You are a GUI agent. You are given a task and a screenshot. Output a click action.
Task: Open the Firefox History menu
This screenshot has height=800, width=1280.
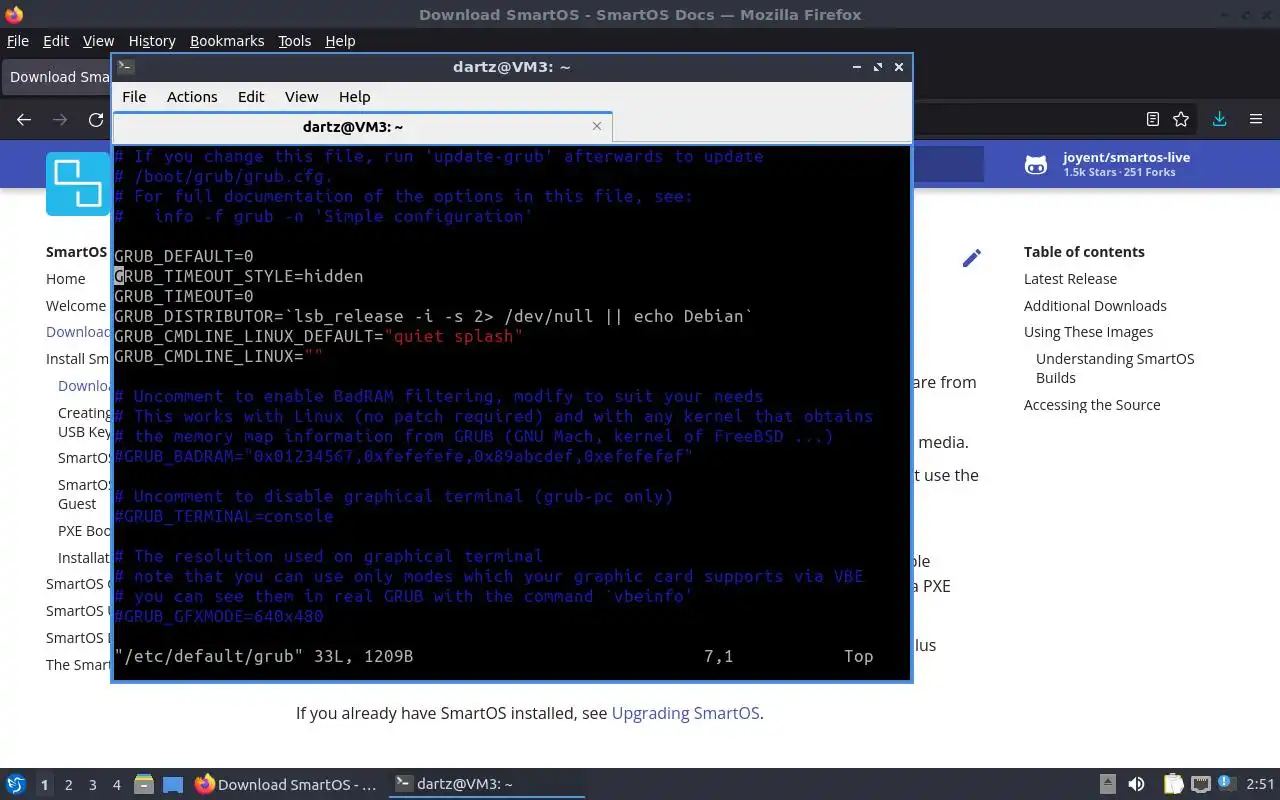(152, 41)
